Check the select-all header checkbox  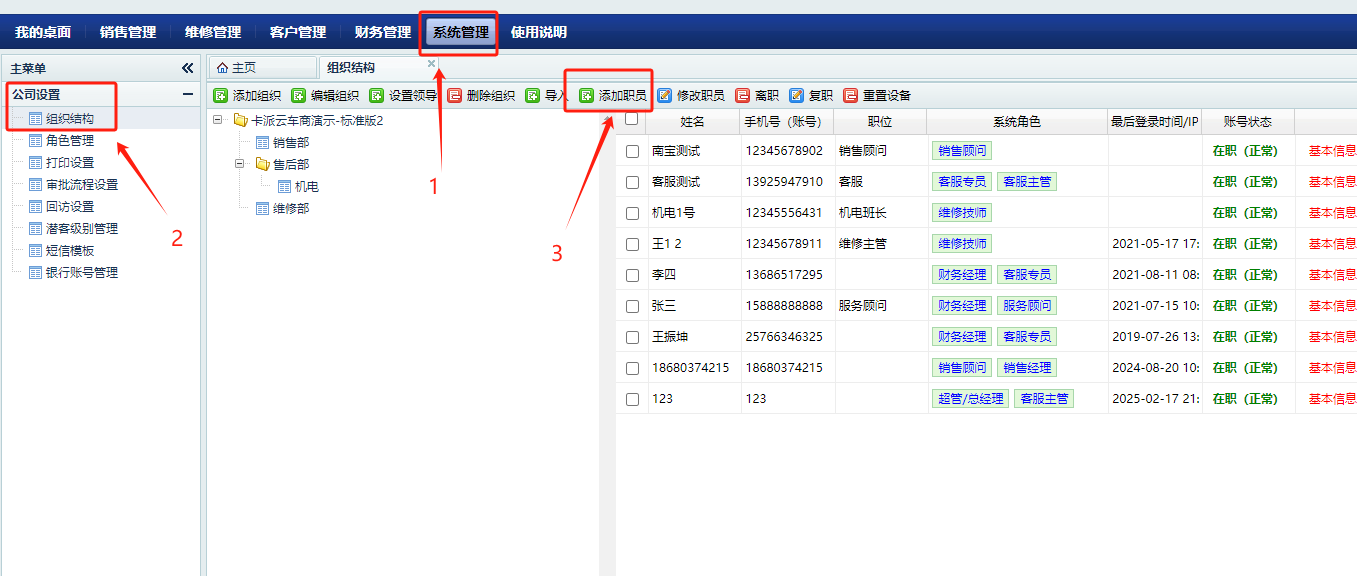631,119
